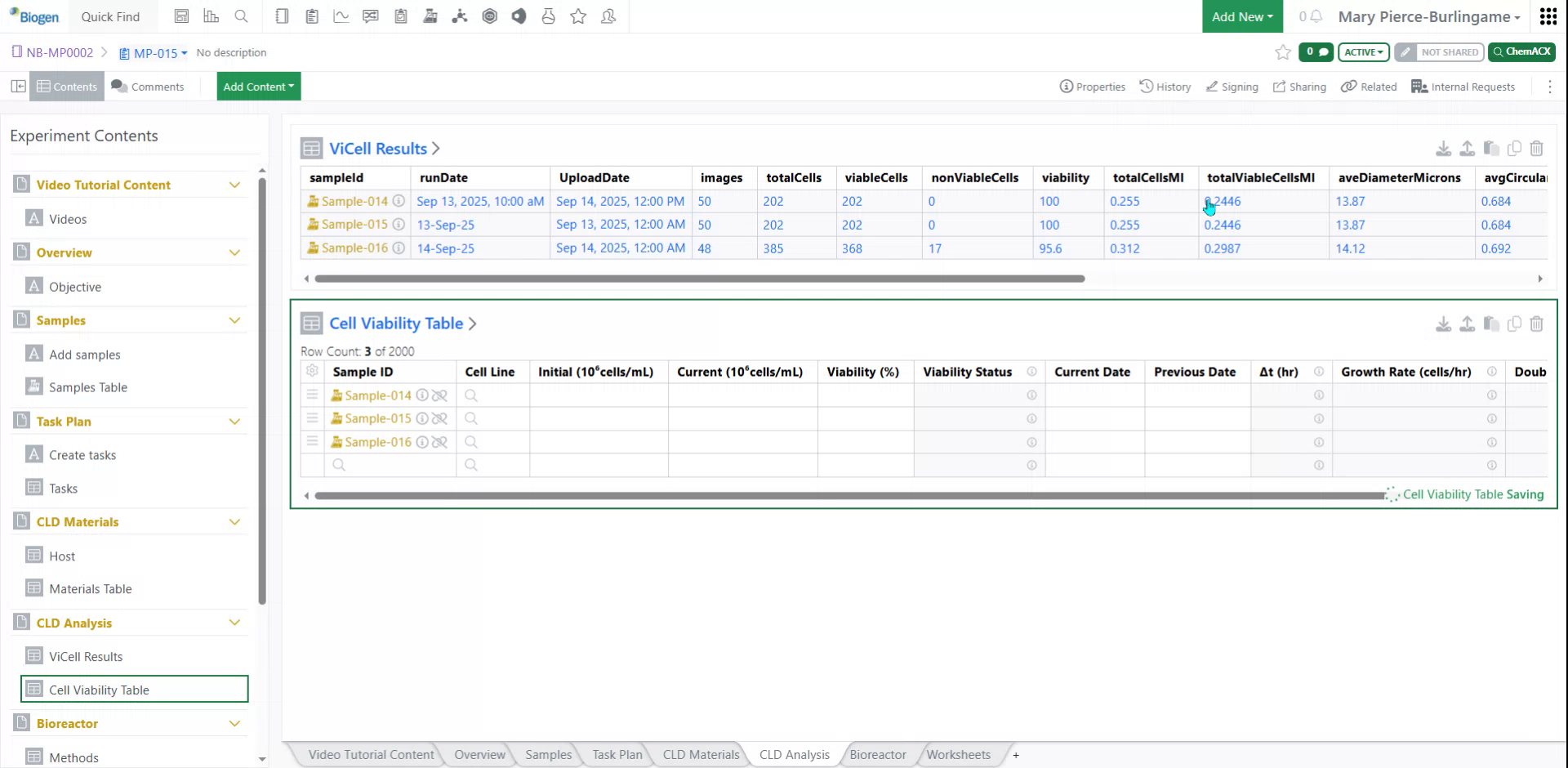Viewport: 1568px width, 768px height.
Task: Open Quick Find search icon
Action: (x=242, y=16)
